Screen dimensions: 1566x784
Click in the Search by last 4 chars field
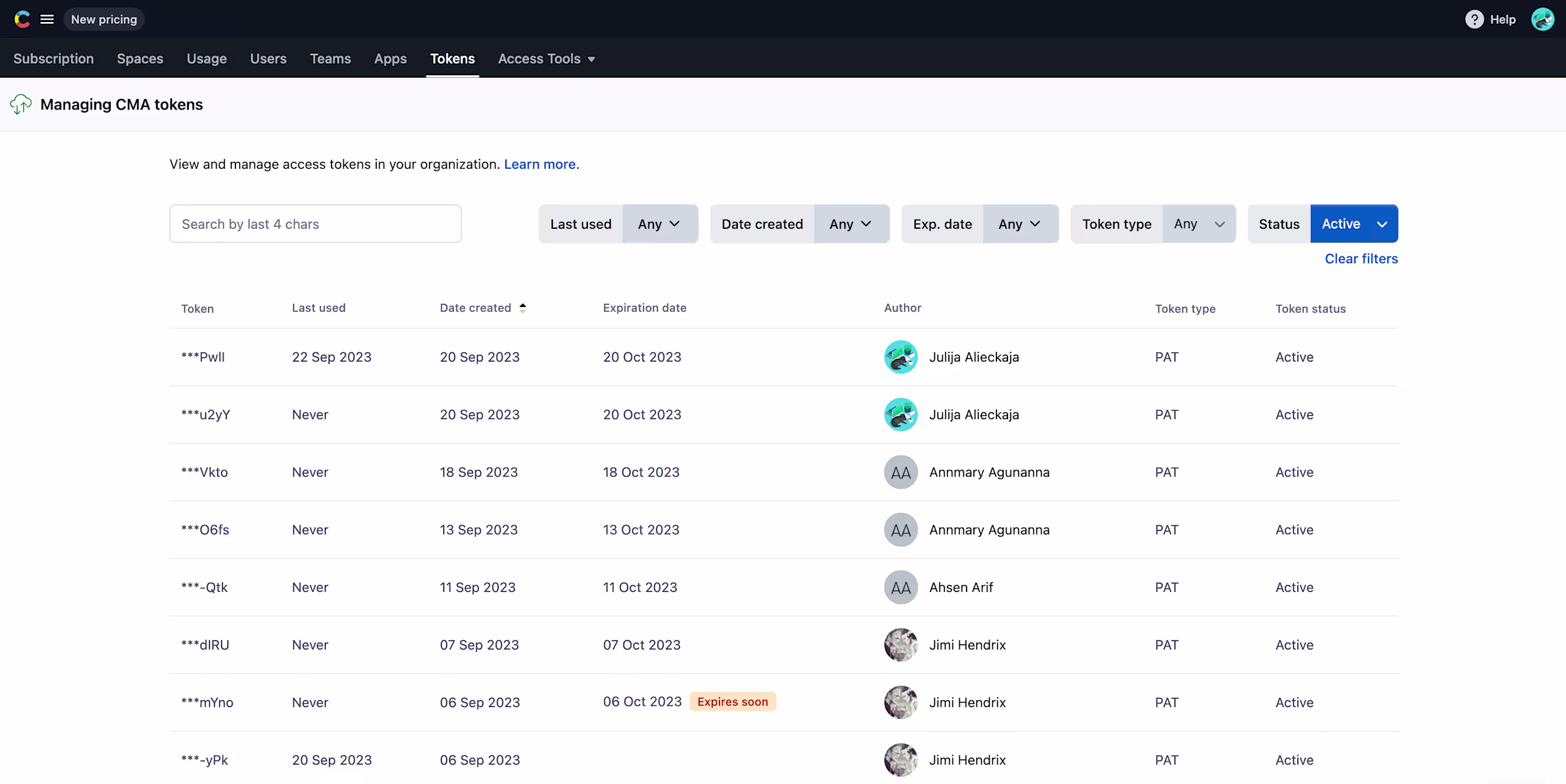coord(315,224)
